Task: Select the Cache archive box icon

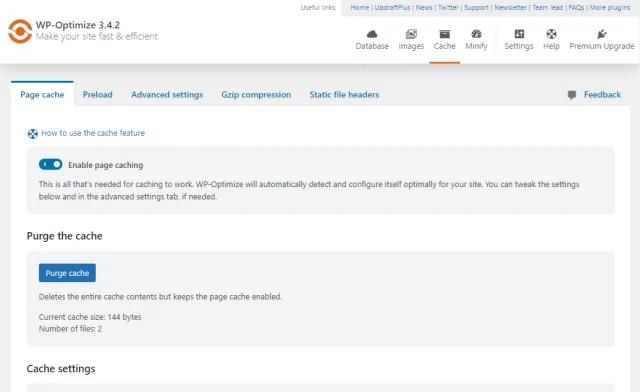Action: click(444, 34)
